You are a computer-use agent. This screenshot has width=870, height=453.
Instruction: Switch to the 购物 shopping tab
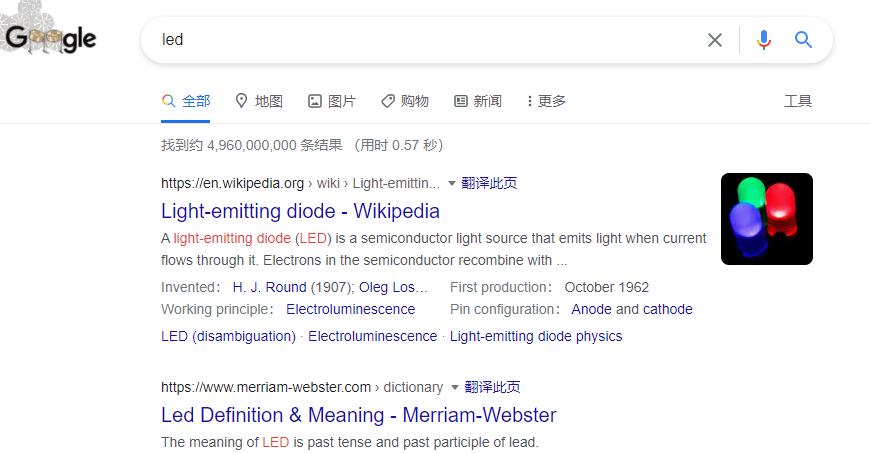click(405, 101)
